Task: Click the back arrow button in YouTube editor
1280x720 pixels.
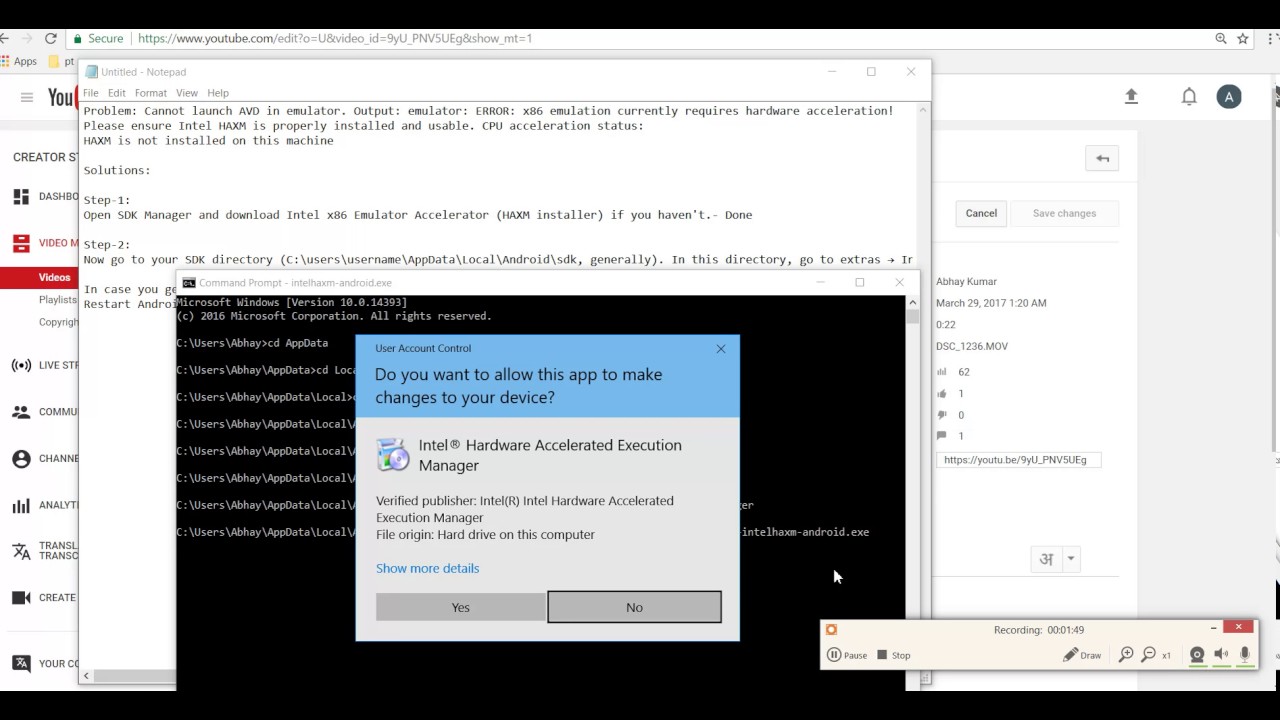Action: coord(1102,159)
